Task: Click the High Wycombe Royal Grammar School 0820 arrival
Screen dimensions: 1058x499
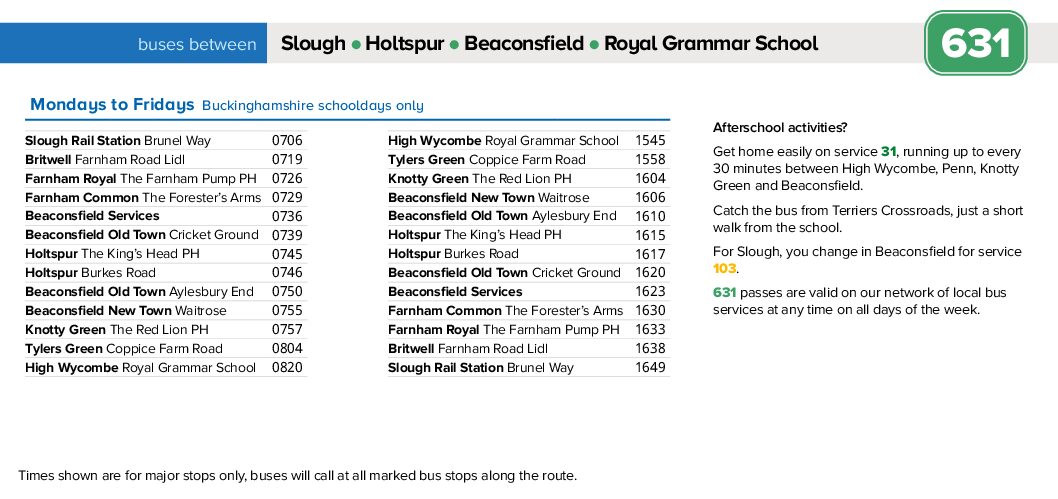Action: click(165, 368)
